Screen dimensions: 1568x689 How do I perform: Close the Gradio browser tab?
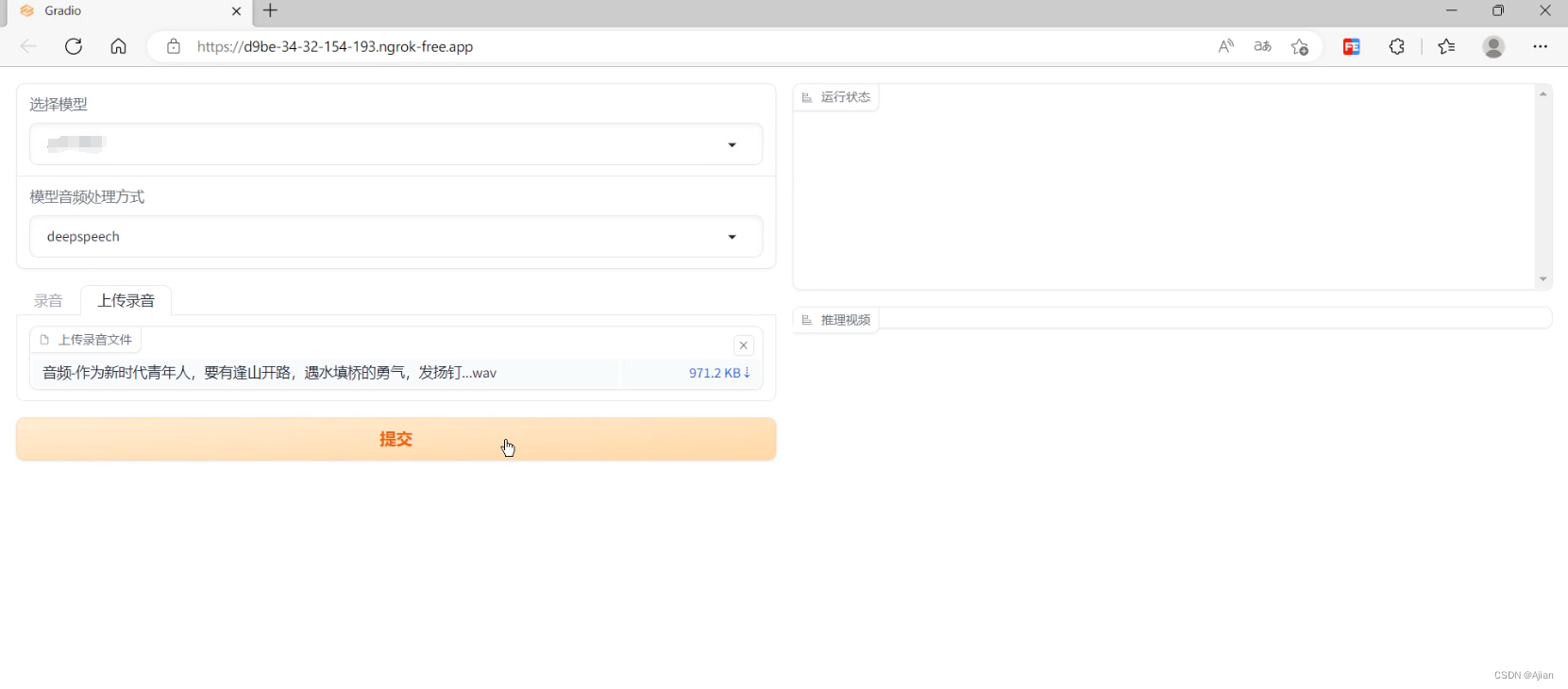pyautogui.click(x=236, y=11)
